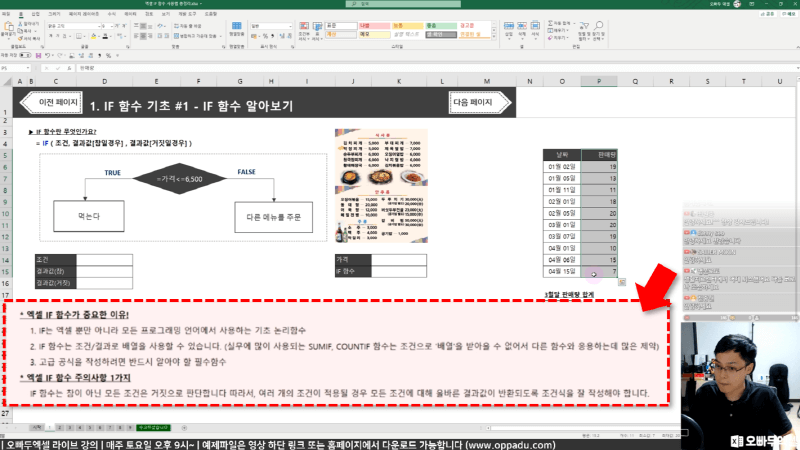This screenshot has height=450, width=800.
Task: Click the previous page (이전 페이지) button
Action: click(51, 103)
